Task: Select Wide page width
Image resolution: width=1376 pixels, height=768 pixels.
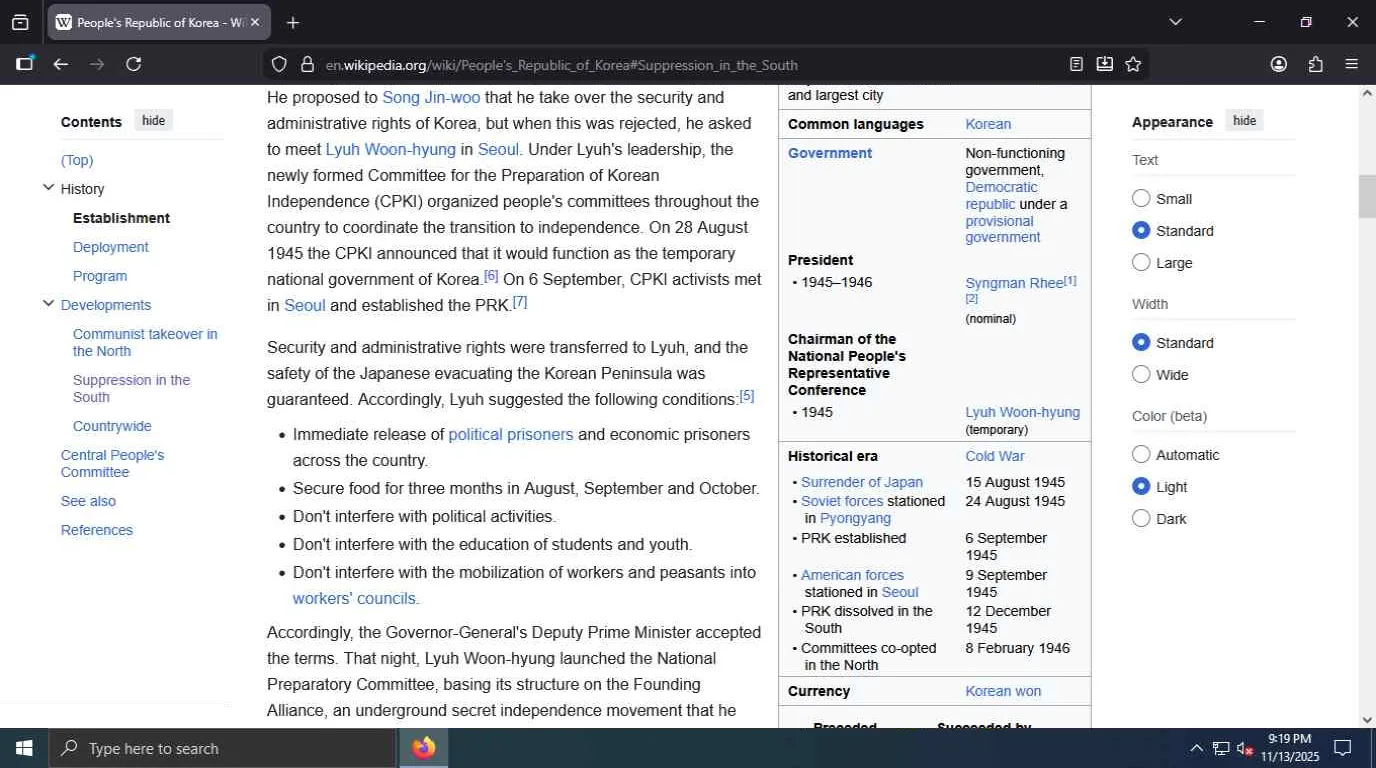Action: pos(1141,374)
